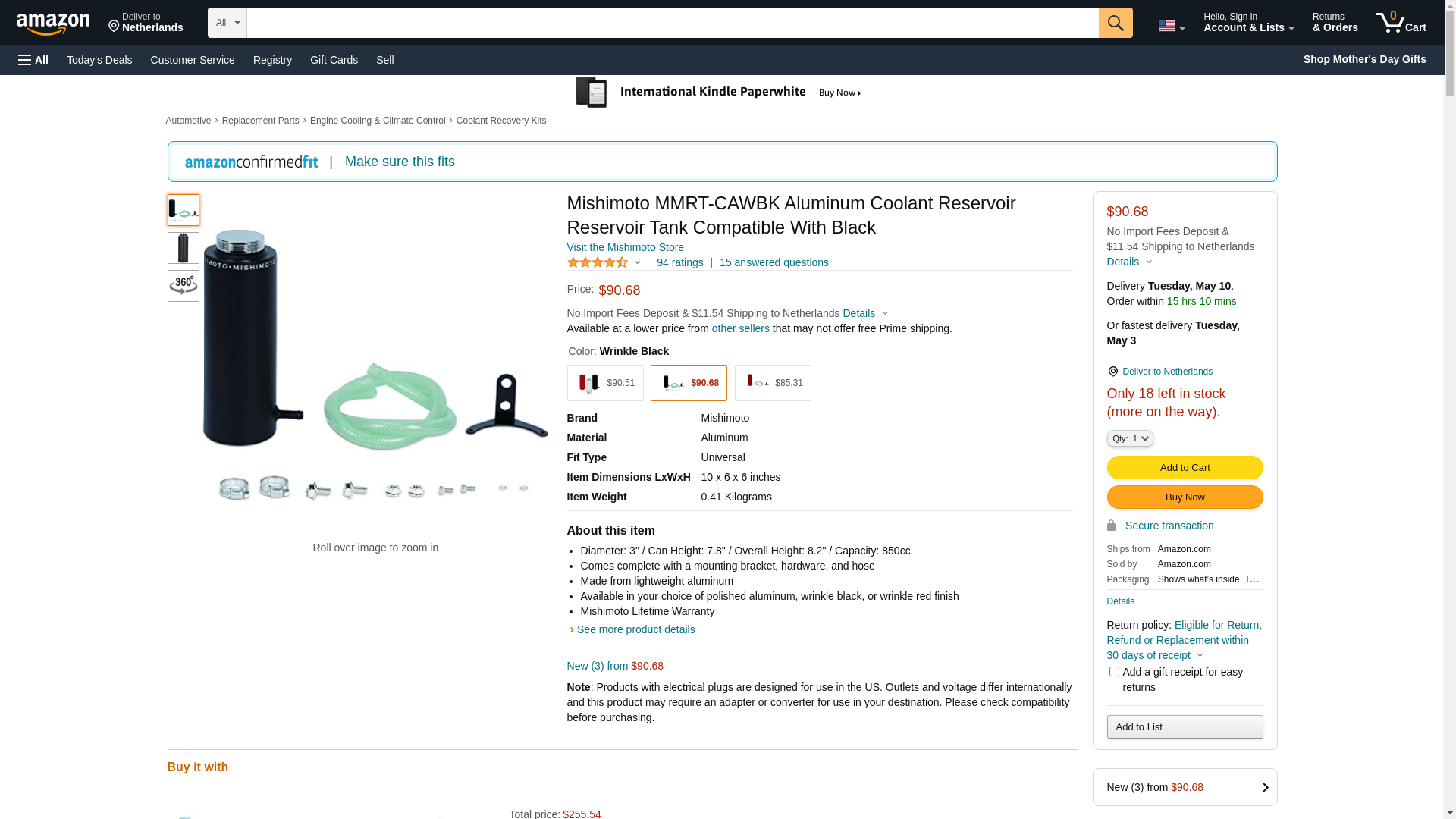The image size is (1456, 819).
Task: Open the 360 degree view thumbnail
Action: click(x=184, y=286)
